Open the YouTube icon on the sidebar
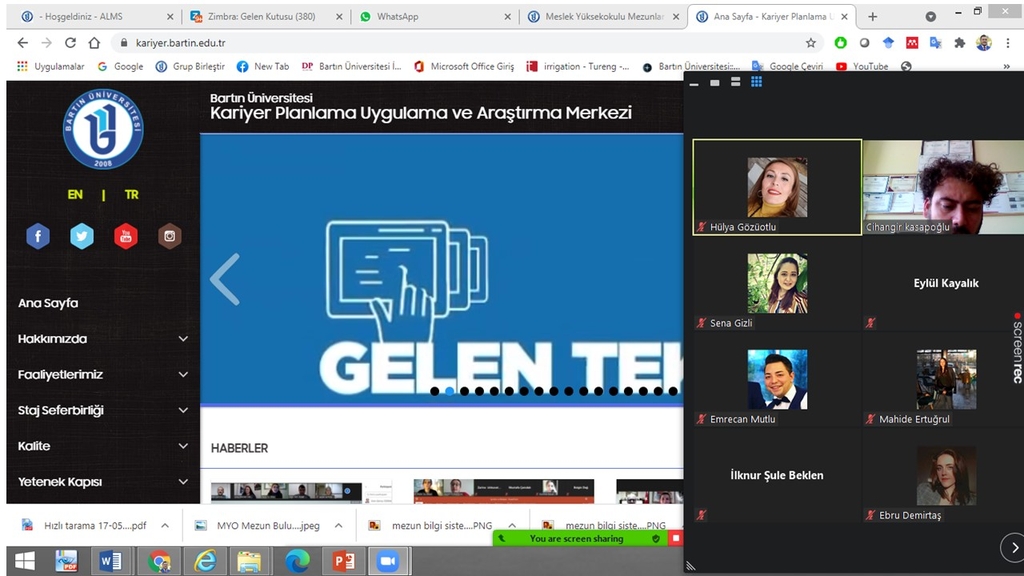Image resolution: width=1024 pixels, height=576 pixels. pos(125,236)
